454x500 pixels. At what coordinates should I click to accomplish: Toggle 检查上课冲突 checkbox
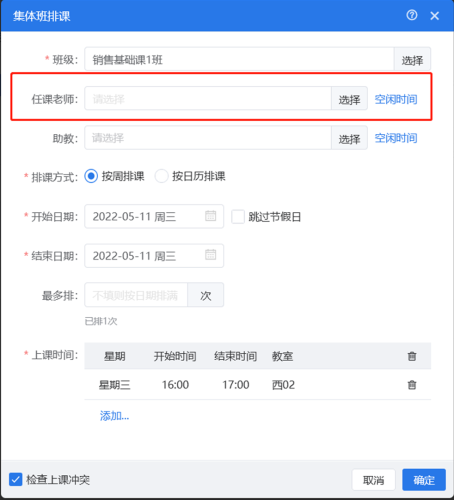point(15,479)
